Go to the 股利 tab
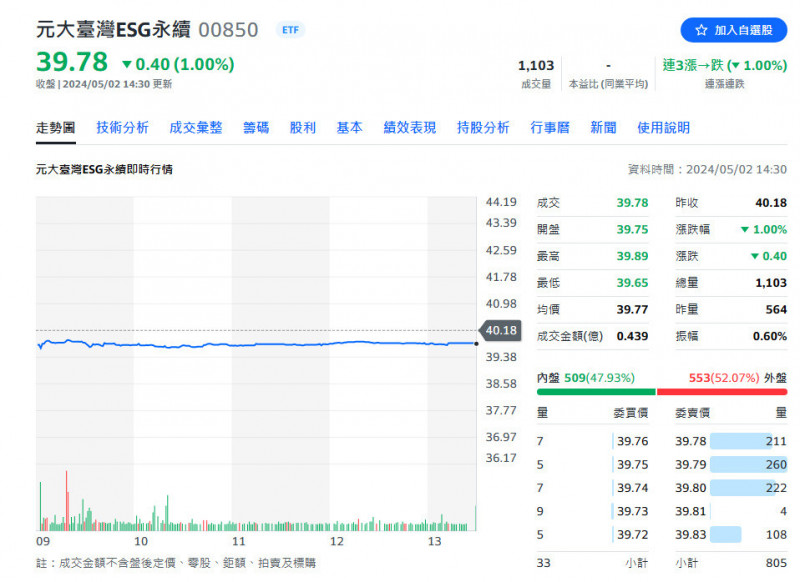 [x=303, y=128]
